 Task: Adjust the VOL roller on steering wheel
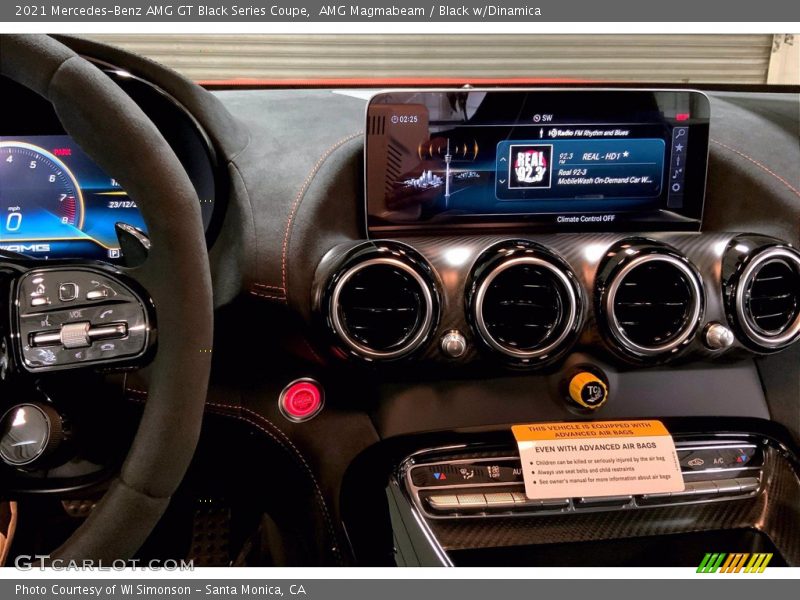(76, 335)
